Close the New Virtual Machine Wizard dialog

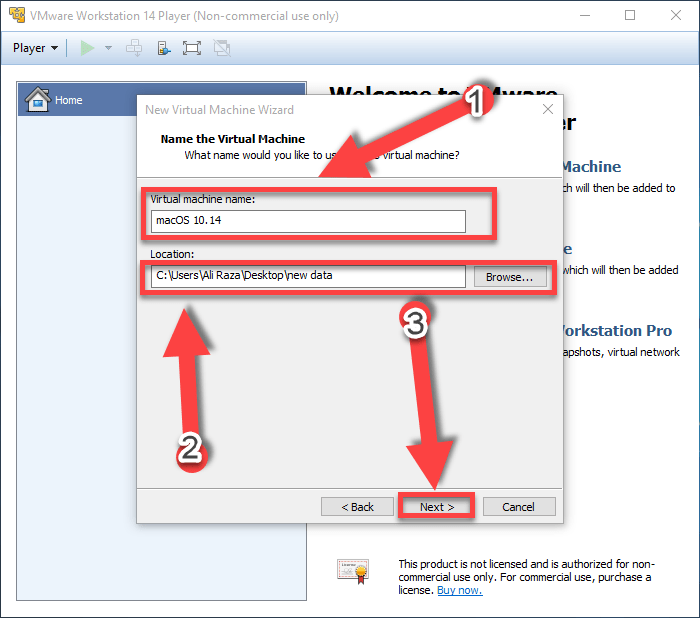(547, 109)
